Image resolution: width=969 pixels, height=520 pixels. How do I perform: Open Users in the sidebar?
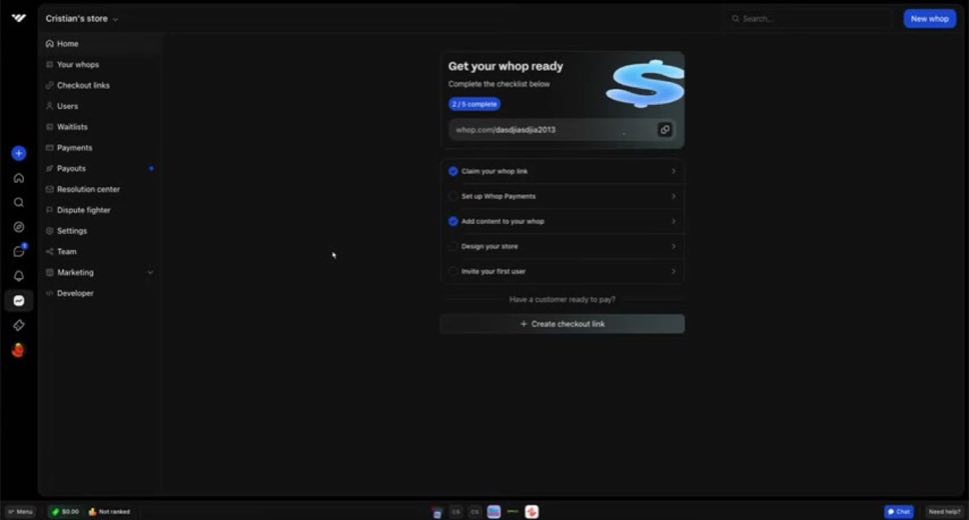(100, 106)
